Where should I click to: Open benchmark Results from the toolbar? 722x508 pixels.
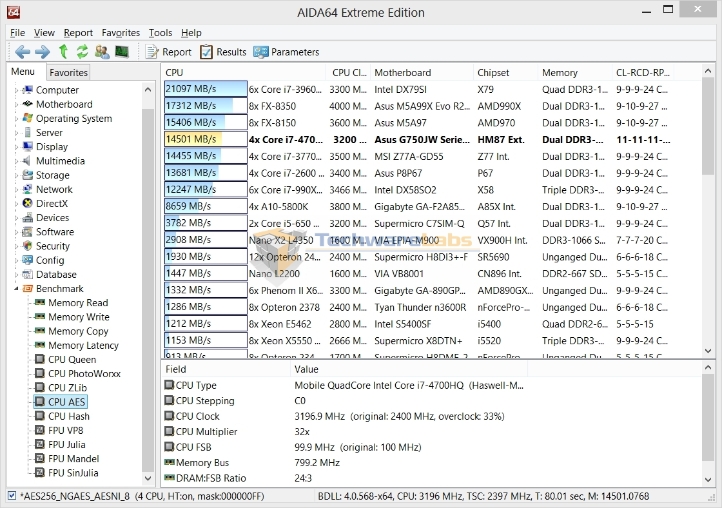click(223, 52)
